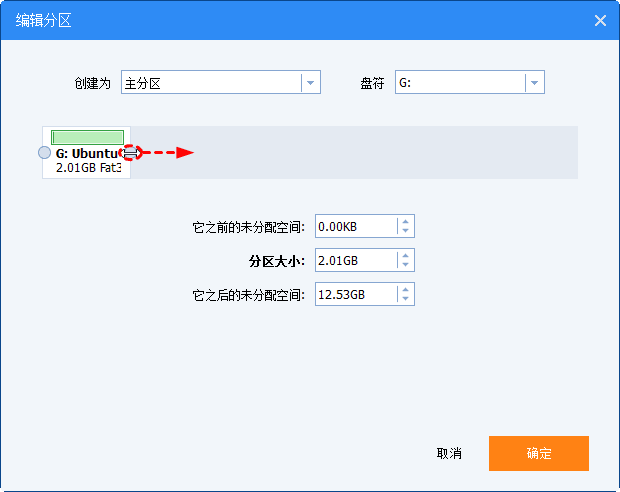Increase 它之后的未分配空间 with the up arrow
620x492 pixels.
405,290
